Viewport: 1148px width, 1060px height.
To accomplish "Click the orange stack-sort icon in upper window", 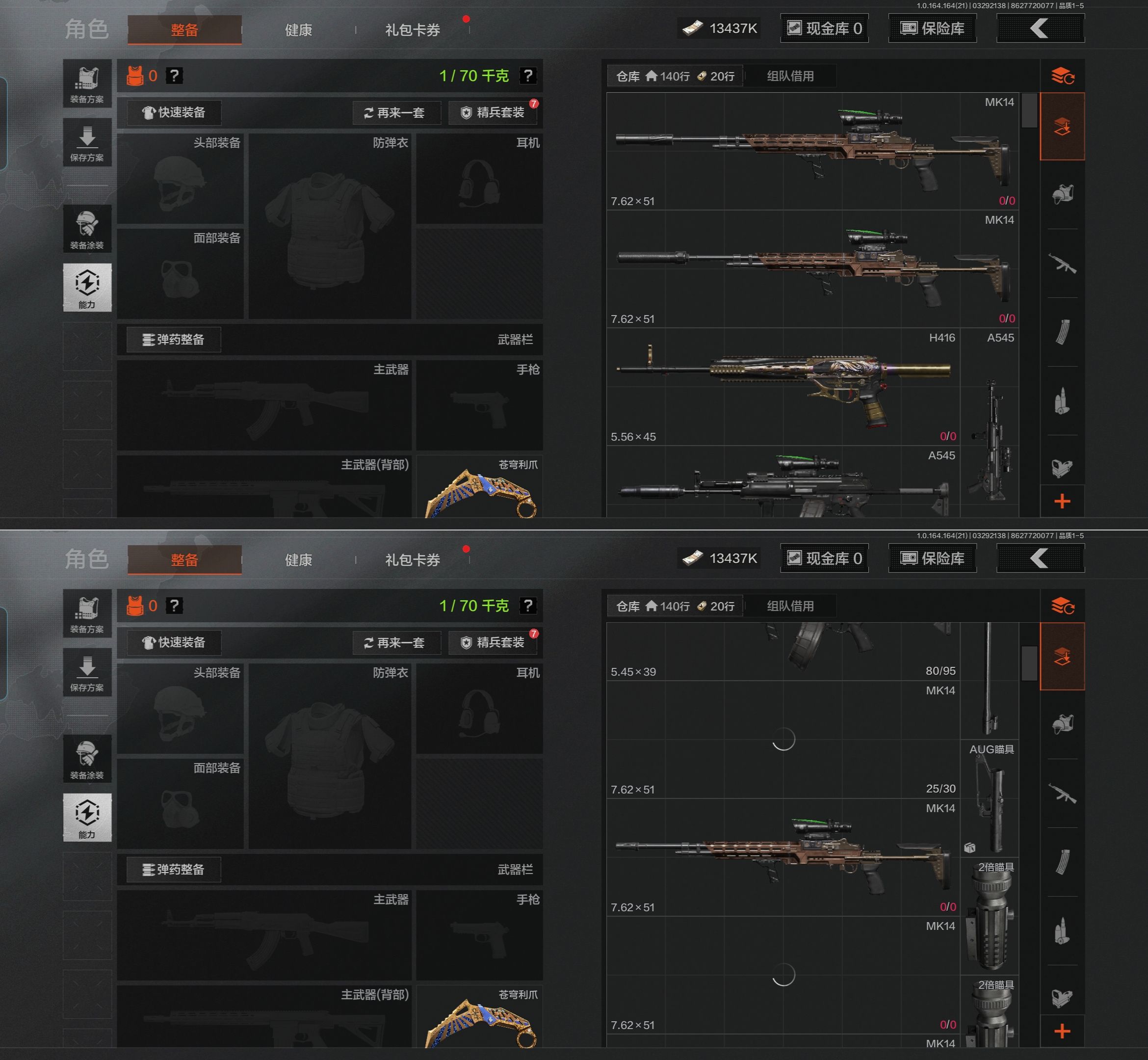I will click(1062, 76).
